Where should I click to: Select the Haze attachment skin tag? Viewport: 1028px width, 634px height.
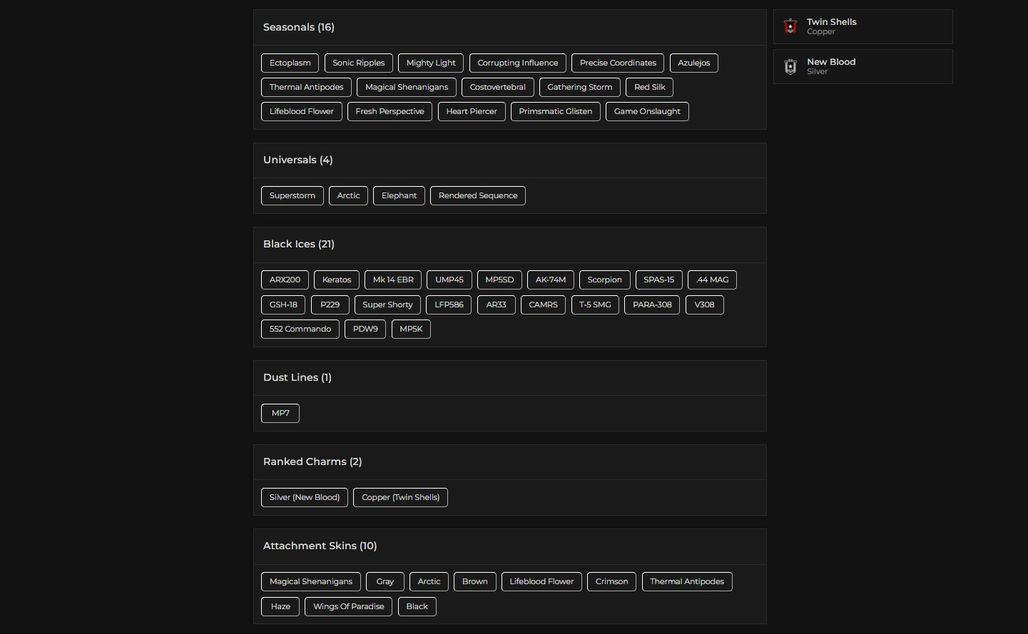click(280, 606)
